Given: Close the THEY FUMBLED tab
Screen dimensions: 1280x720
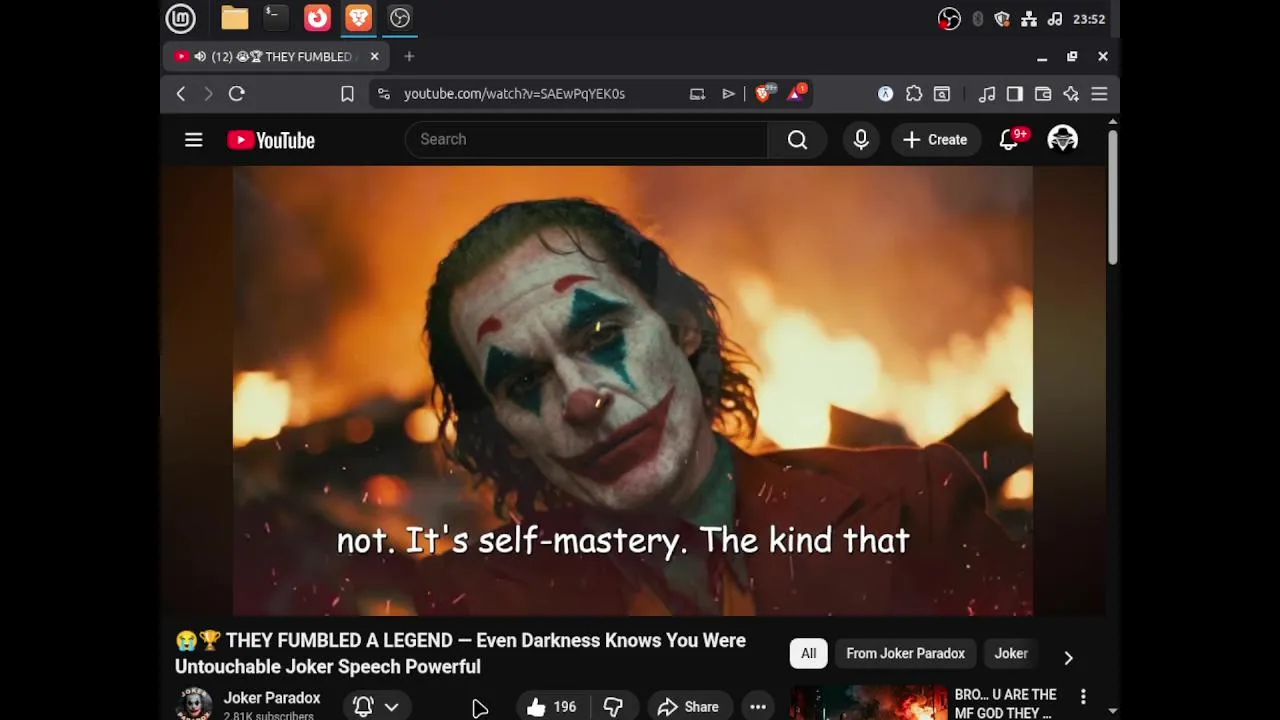Looking at the screenshot, I should 375,57.
